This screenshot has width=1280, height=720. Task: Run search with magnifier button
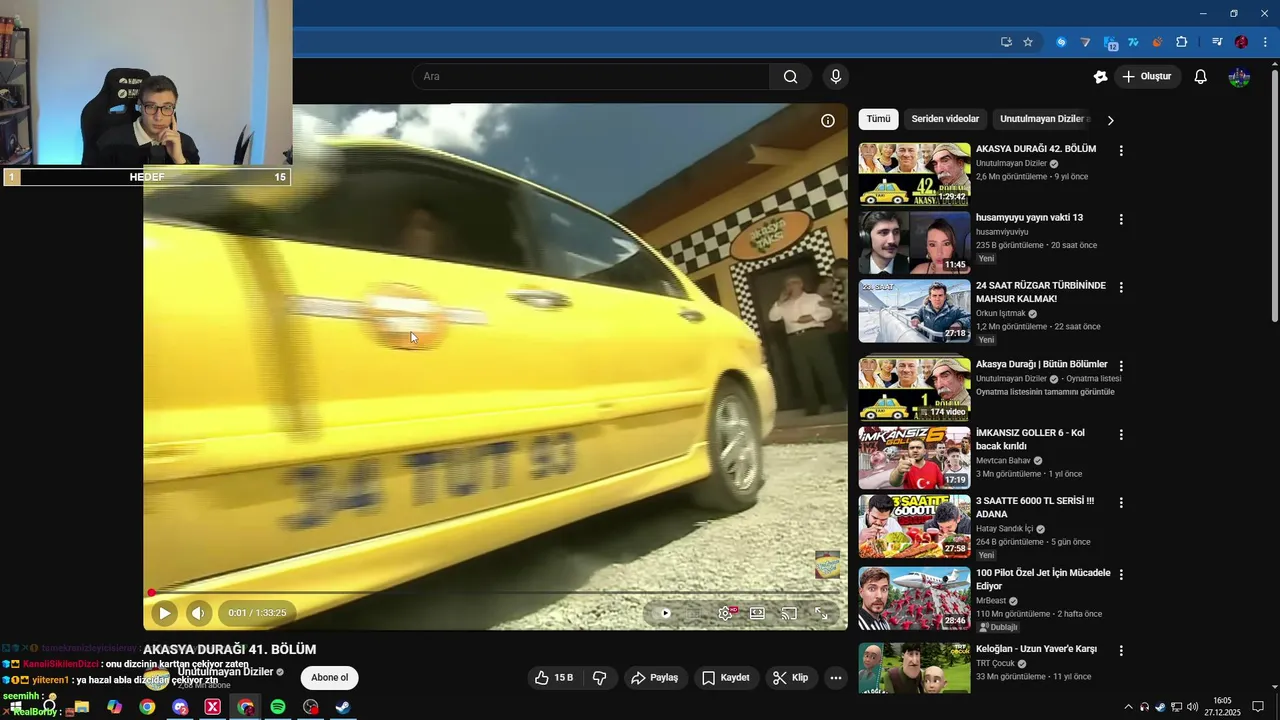[790, 76]
